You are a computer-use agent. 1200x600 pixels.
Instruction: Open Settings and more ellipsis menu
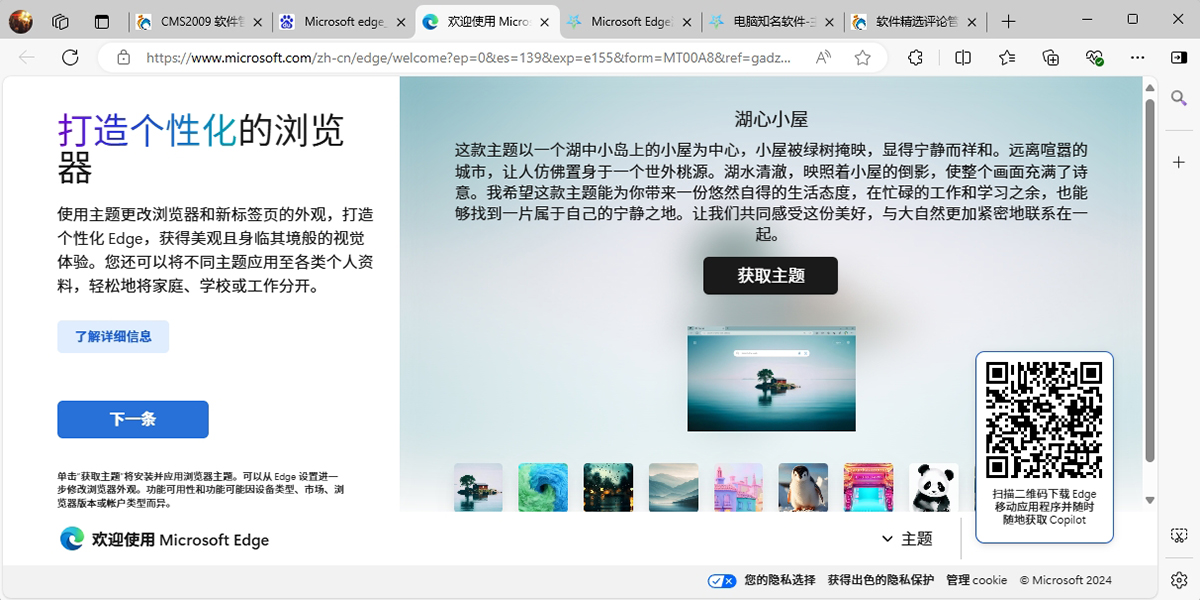1138,58
